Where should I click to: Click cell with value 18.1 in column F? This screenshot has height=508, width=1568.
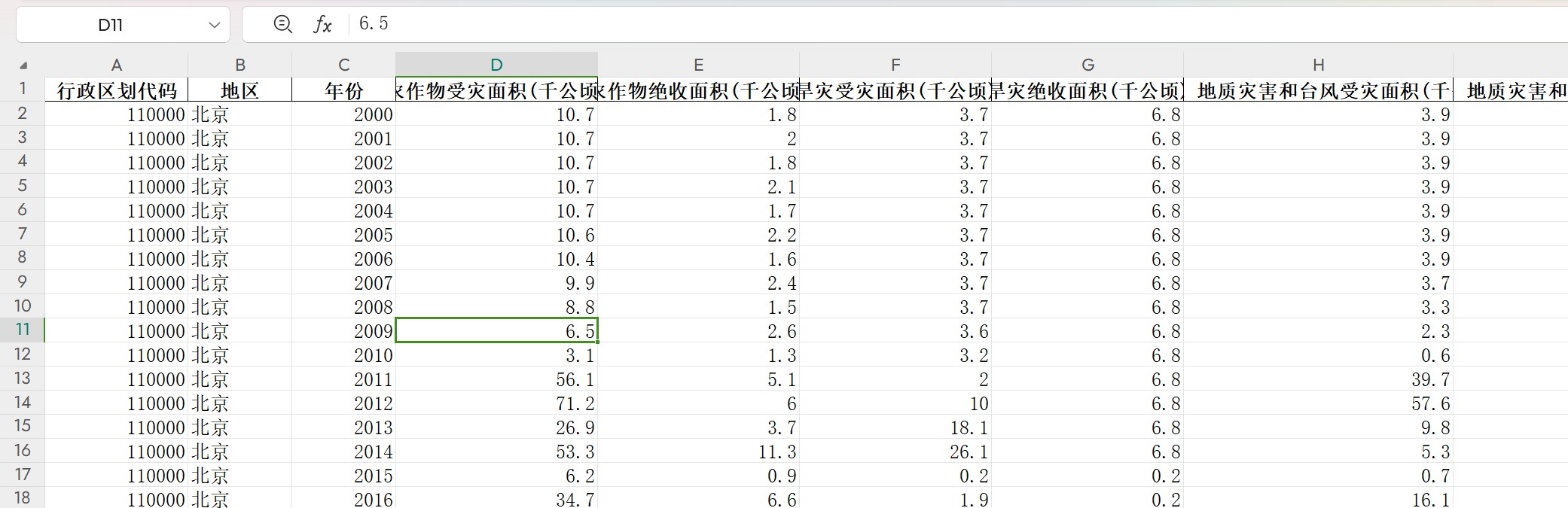[895, 427]
